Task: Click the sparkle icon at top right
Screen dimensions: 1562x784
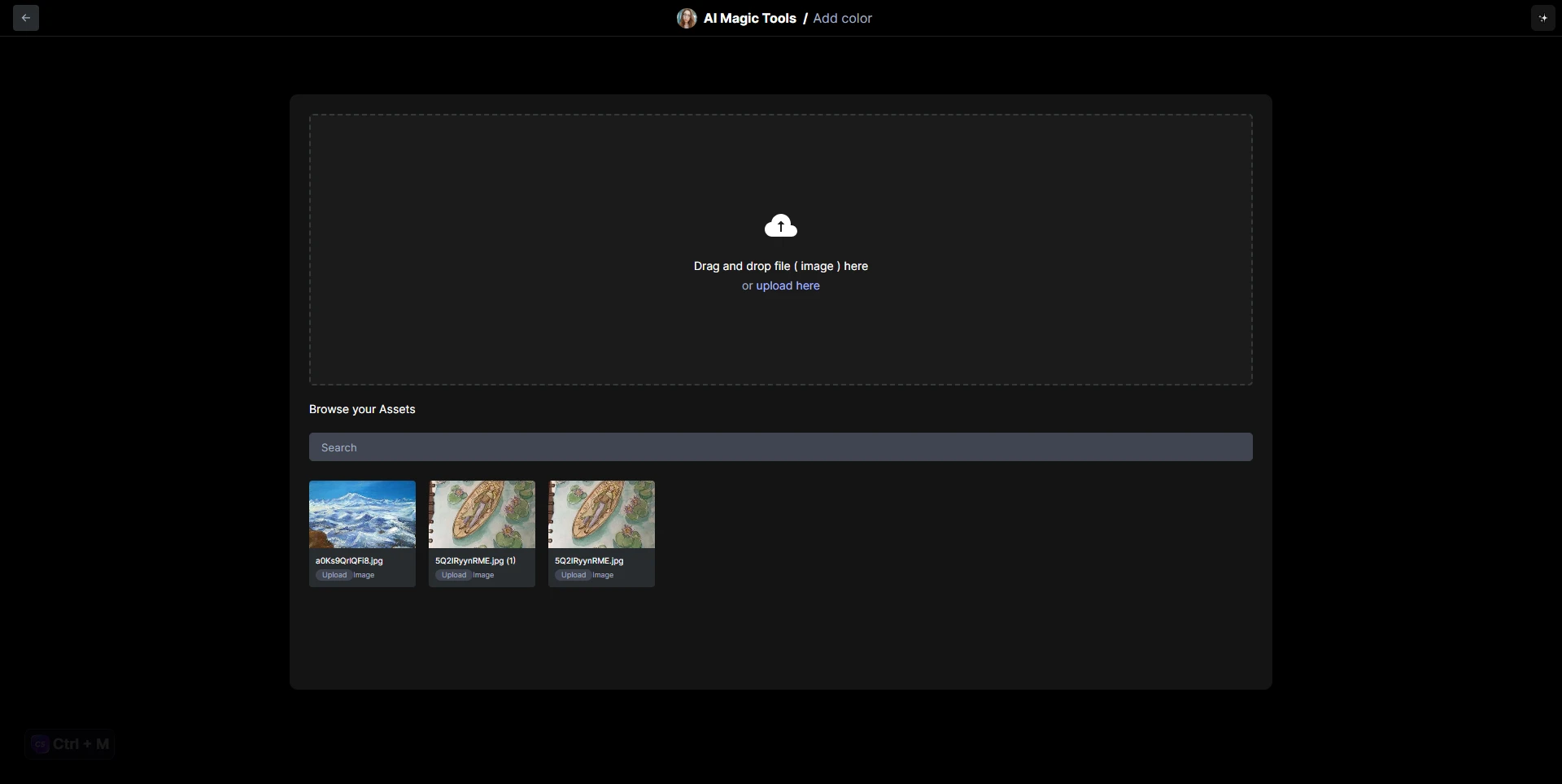Action: tap(1543, 18)
